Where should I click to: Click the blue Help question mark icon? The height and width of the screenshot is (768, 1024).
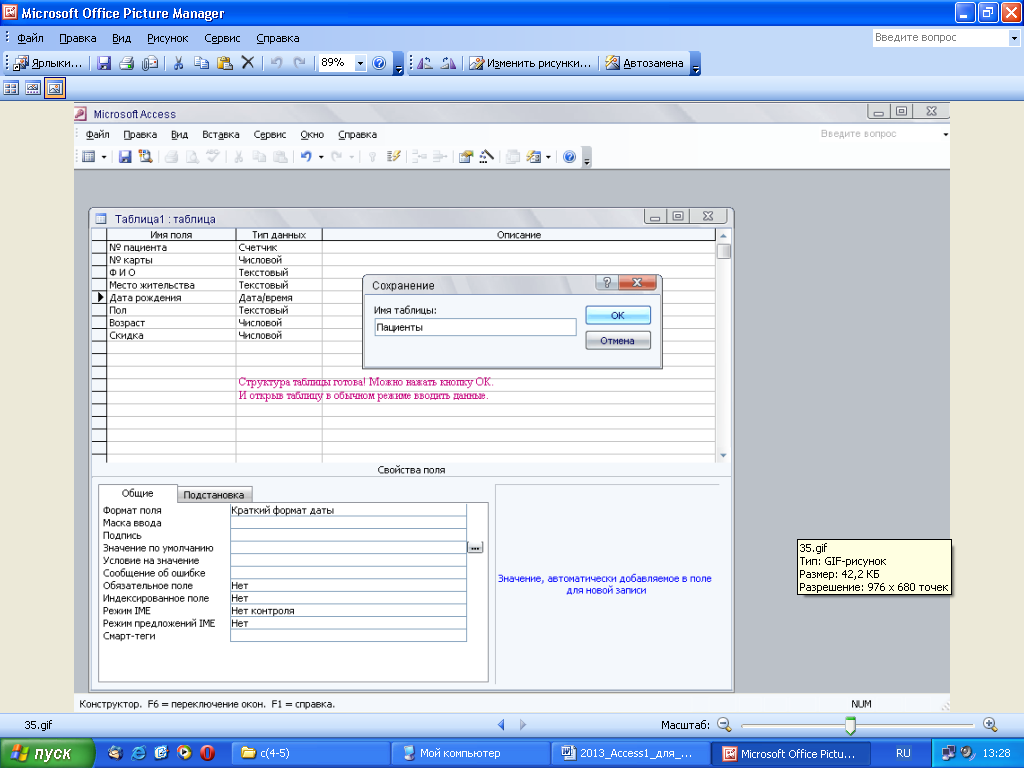tap(379, 63)
